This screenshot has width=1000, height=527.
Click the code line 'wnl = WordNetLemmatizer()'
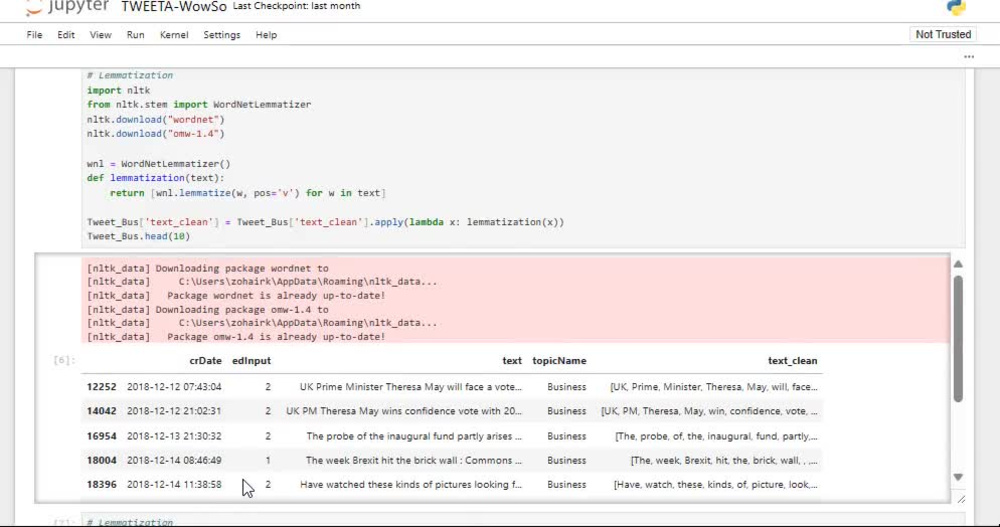158,164
